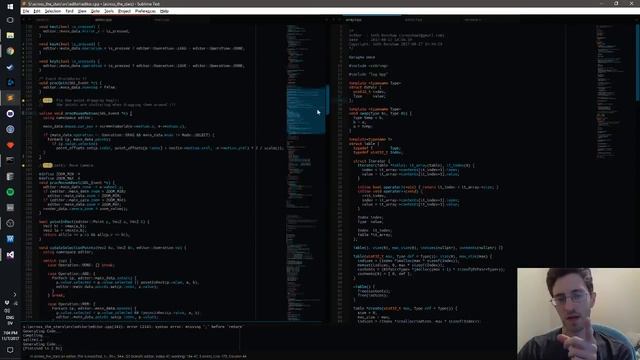Open the blue checkmark app in taskbar
The height and width of the screenshot is (360, 640).
coord(10,67)
